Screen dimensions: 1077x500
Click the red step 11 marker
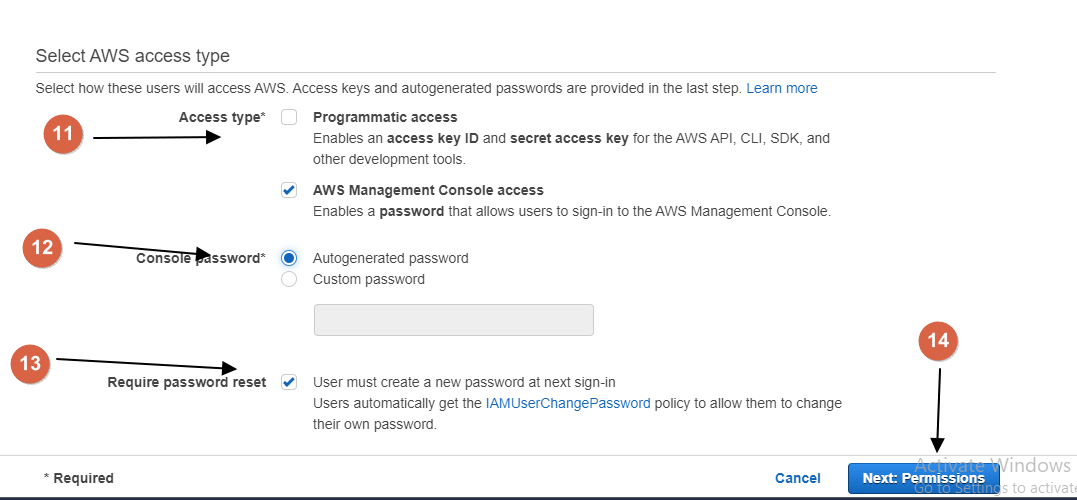64,134
